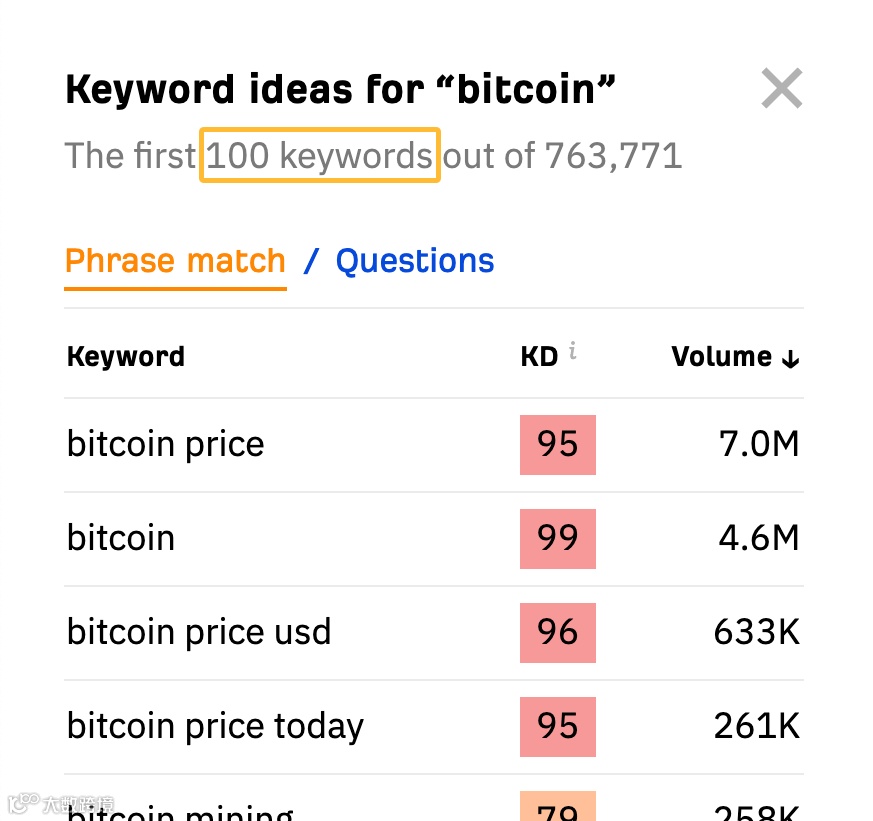Screen dimensions: 873x821
Task: Select the red KD badge showing 99
Action: [557, 538]
